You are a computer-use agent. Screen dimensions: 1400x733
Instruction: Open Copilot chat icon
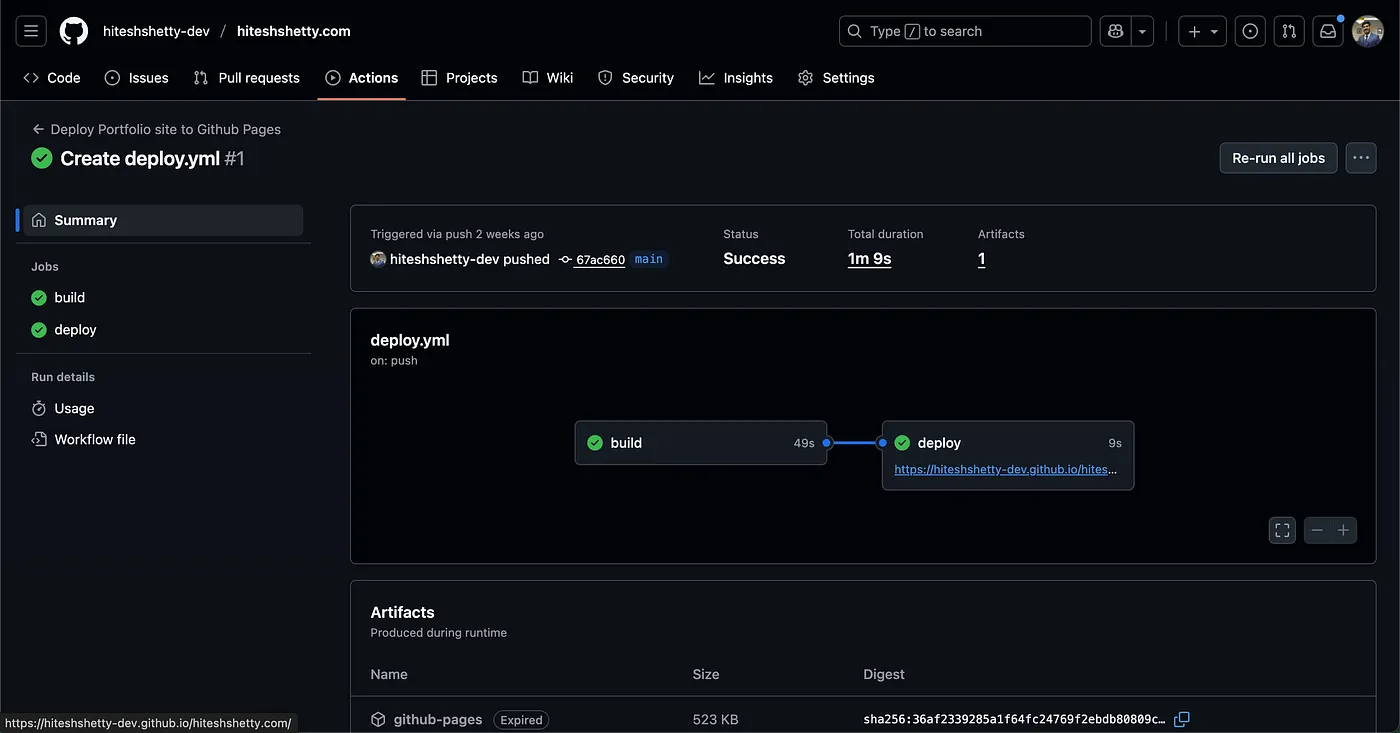click(x=1115, y=31)
